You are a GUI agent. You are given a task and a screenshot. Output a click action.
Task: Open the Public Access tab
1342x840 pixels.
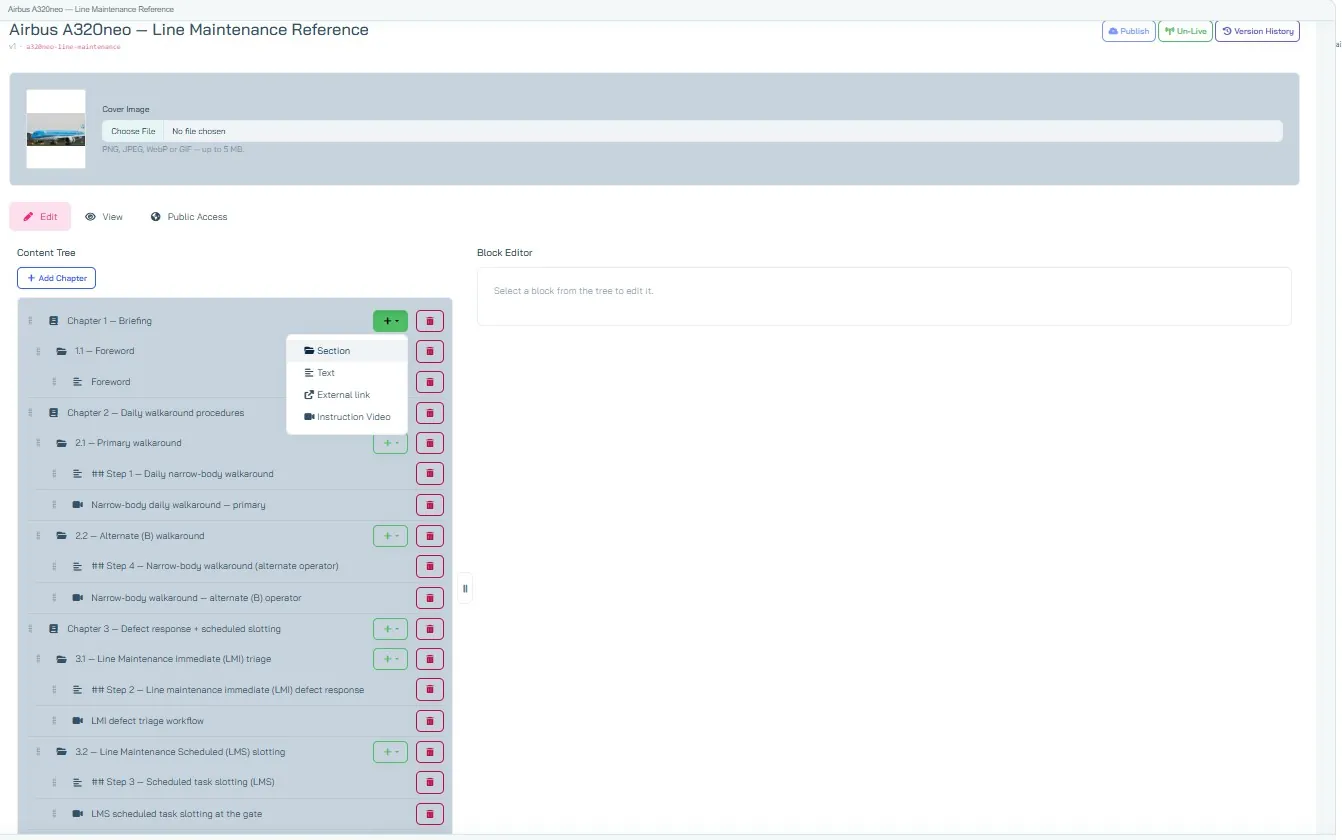pos(189,217)
